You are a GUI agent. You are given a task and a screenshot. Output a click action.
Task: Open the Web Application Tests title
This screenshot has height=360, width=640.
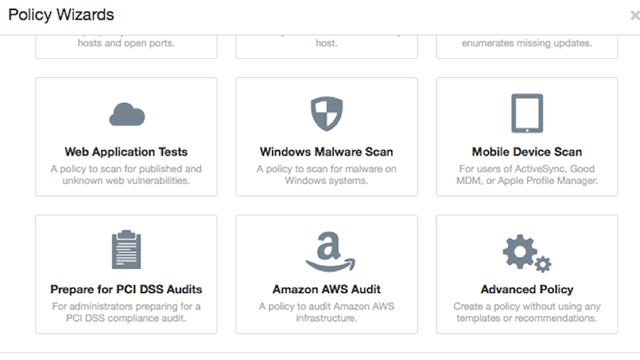point(126,152)
